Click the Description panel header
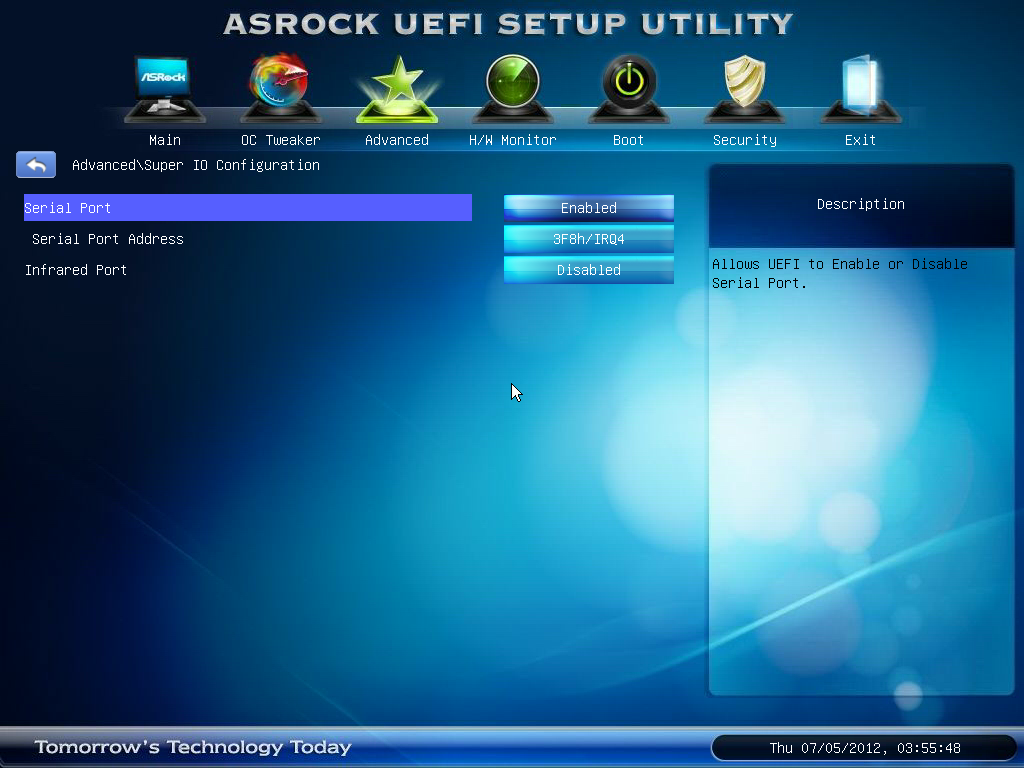The image size is (1024, 768). (x=861, y=204)
